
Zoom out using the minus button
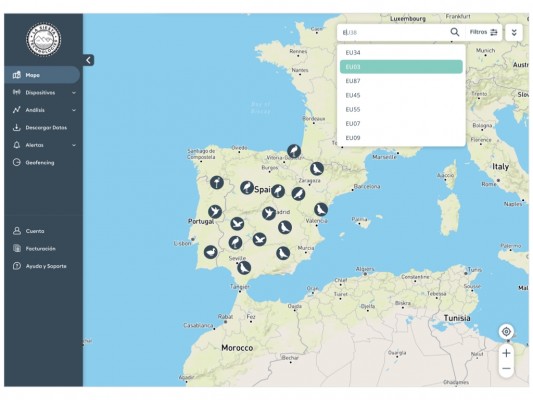[x=506, y=369]
